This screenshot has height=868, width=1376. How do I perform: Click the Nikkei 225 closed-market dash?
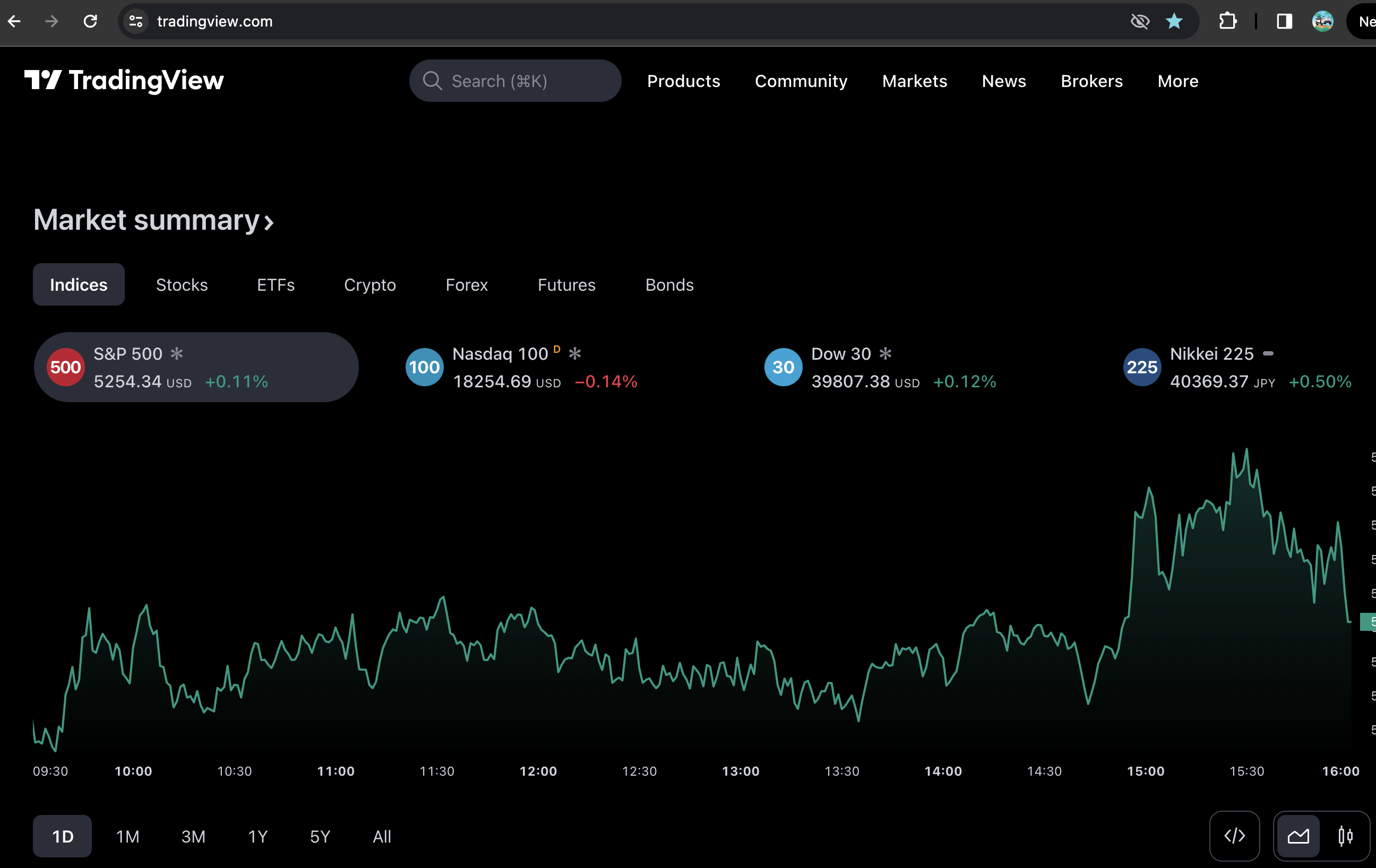[1268, 353]
